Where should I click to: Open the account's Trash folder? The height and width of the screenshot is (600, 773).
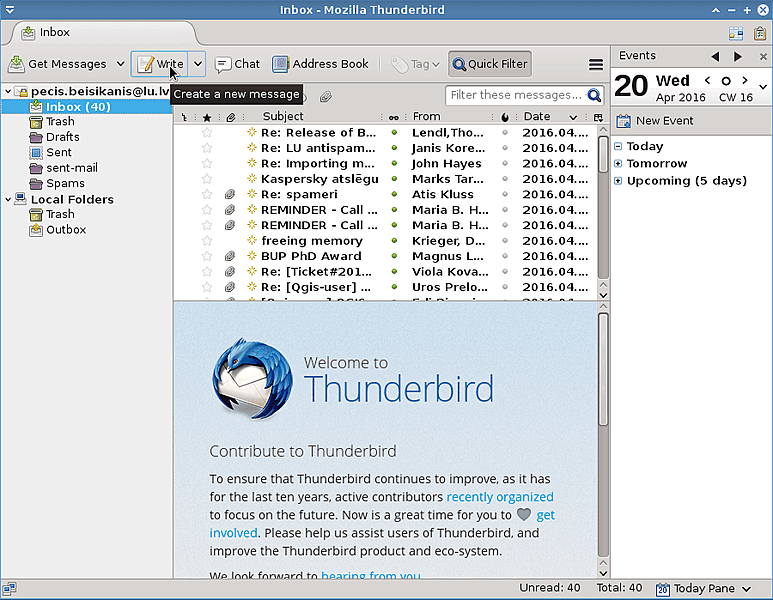pyautogui.click(x=60, y=122)
